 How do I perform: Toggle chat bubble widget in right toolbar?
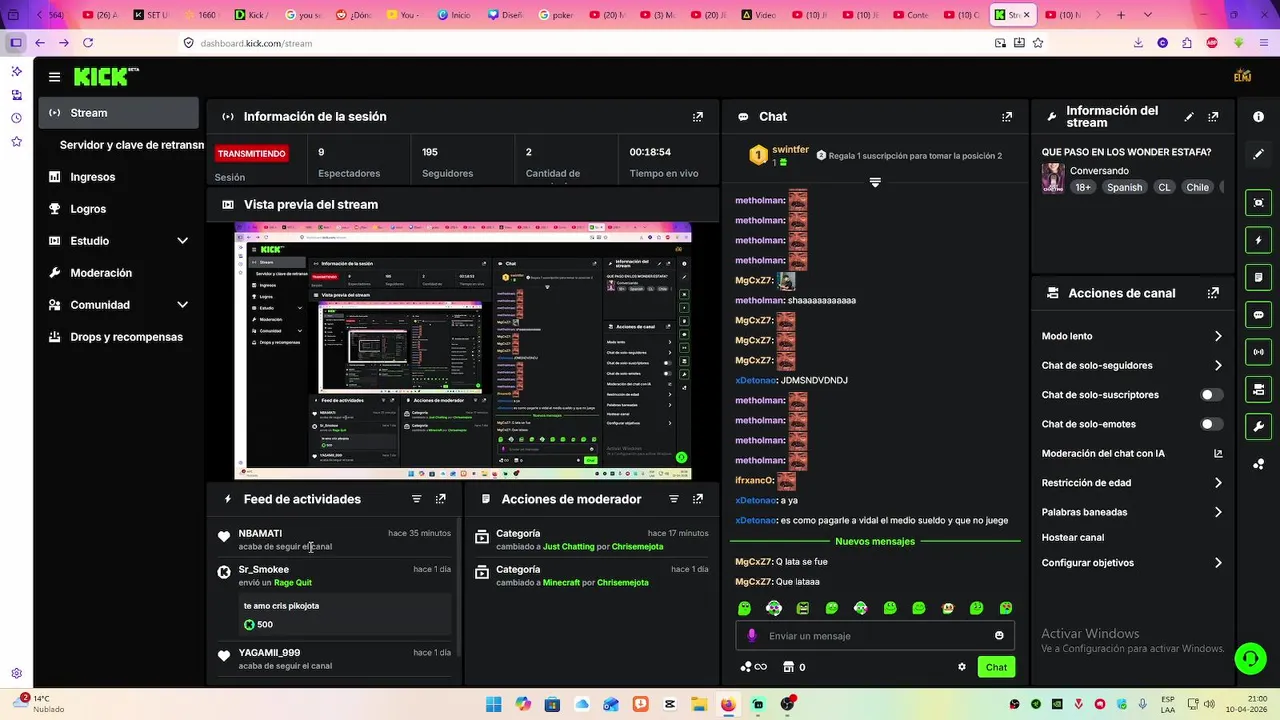pyautogui.click(x=1259, y=314)
